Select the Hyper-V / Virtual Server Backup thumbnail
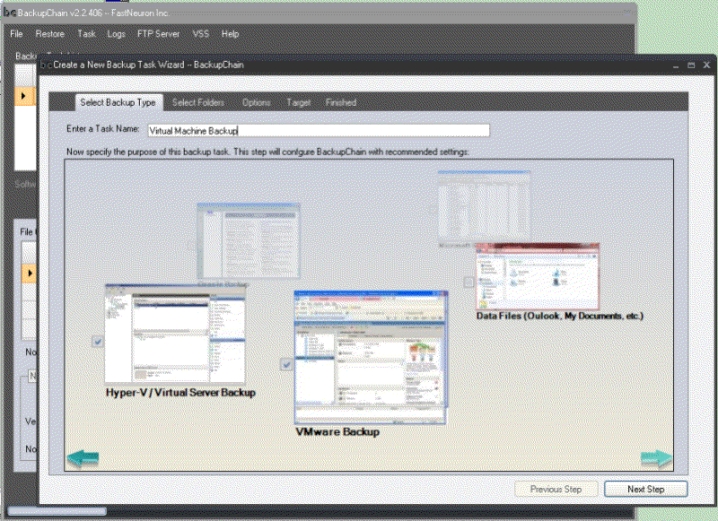The height and width of the screenshot is (521, 718). (175, 333)
